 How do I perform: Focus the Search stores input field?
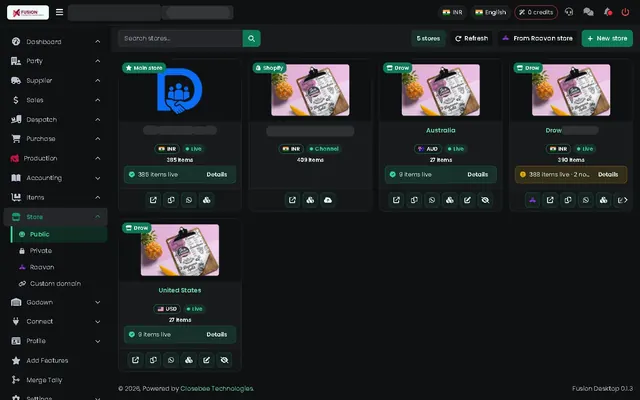point(180,38)
